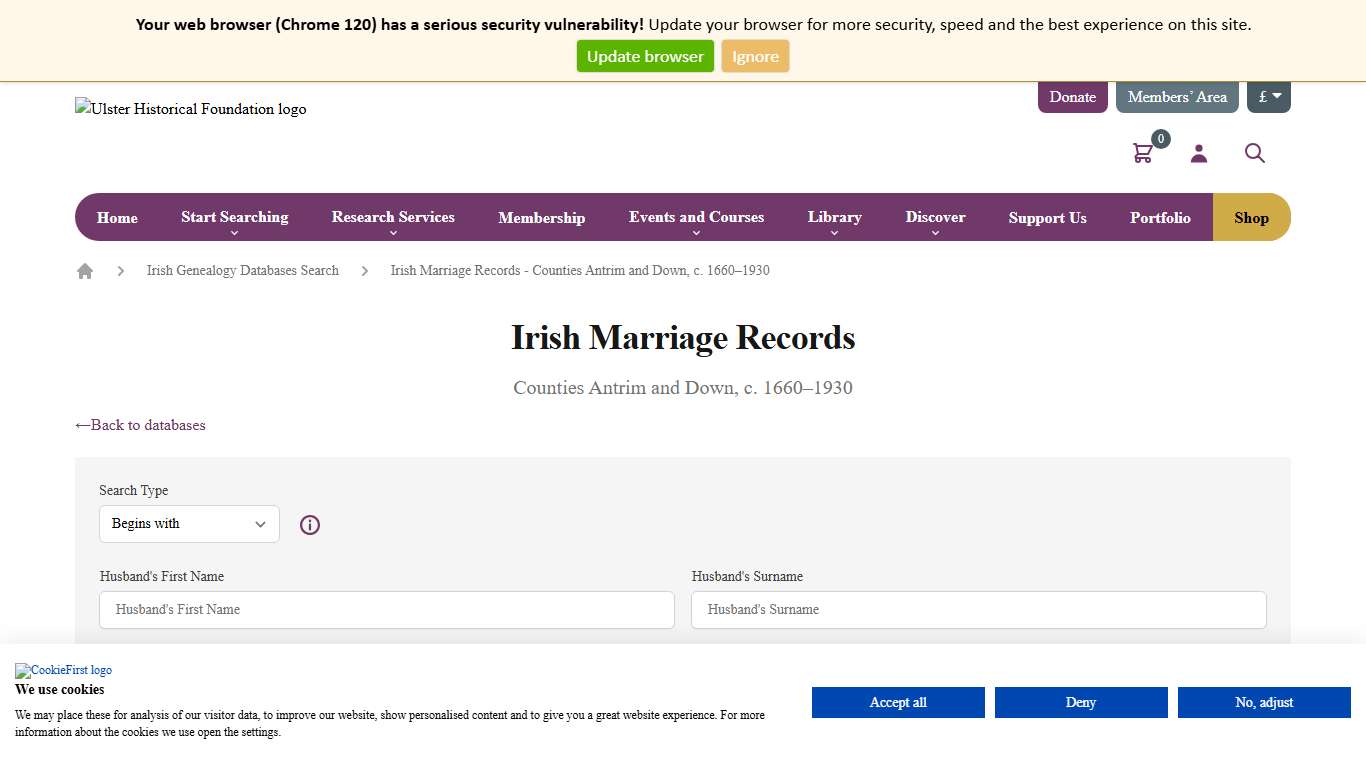Expand the Discover navigation menu
The image size is (1366, 768).
point(935,217)
